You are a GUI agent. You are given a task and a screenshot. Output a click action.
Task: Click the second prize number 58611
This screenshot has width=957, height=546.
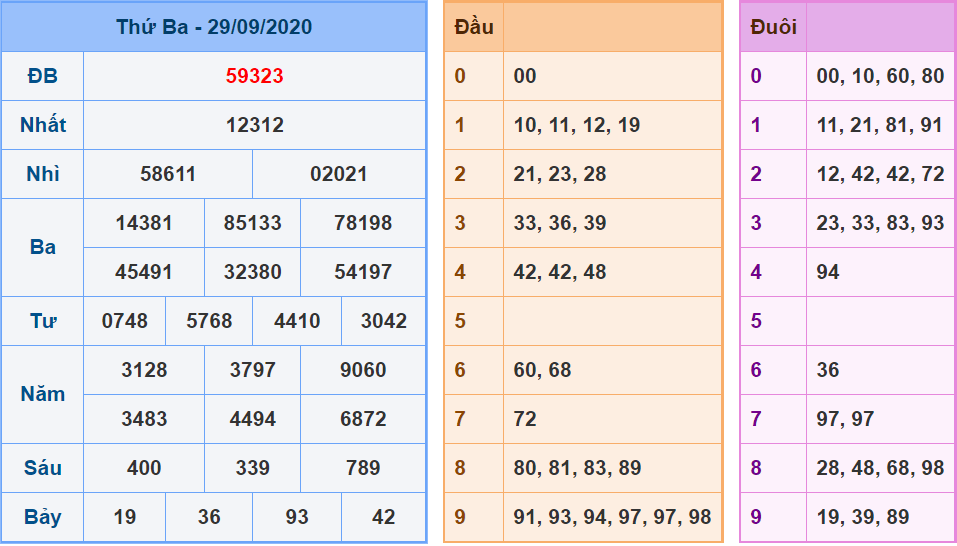(168, 174)
